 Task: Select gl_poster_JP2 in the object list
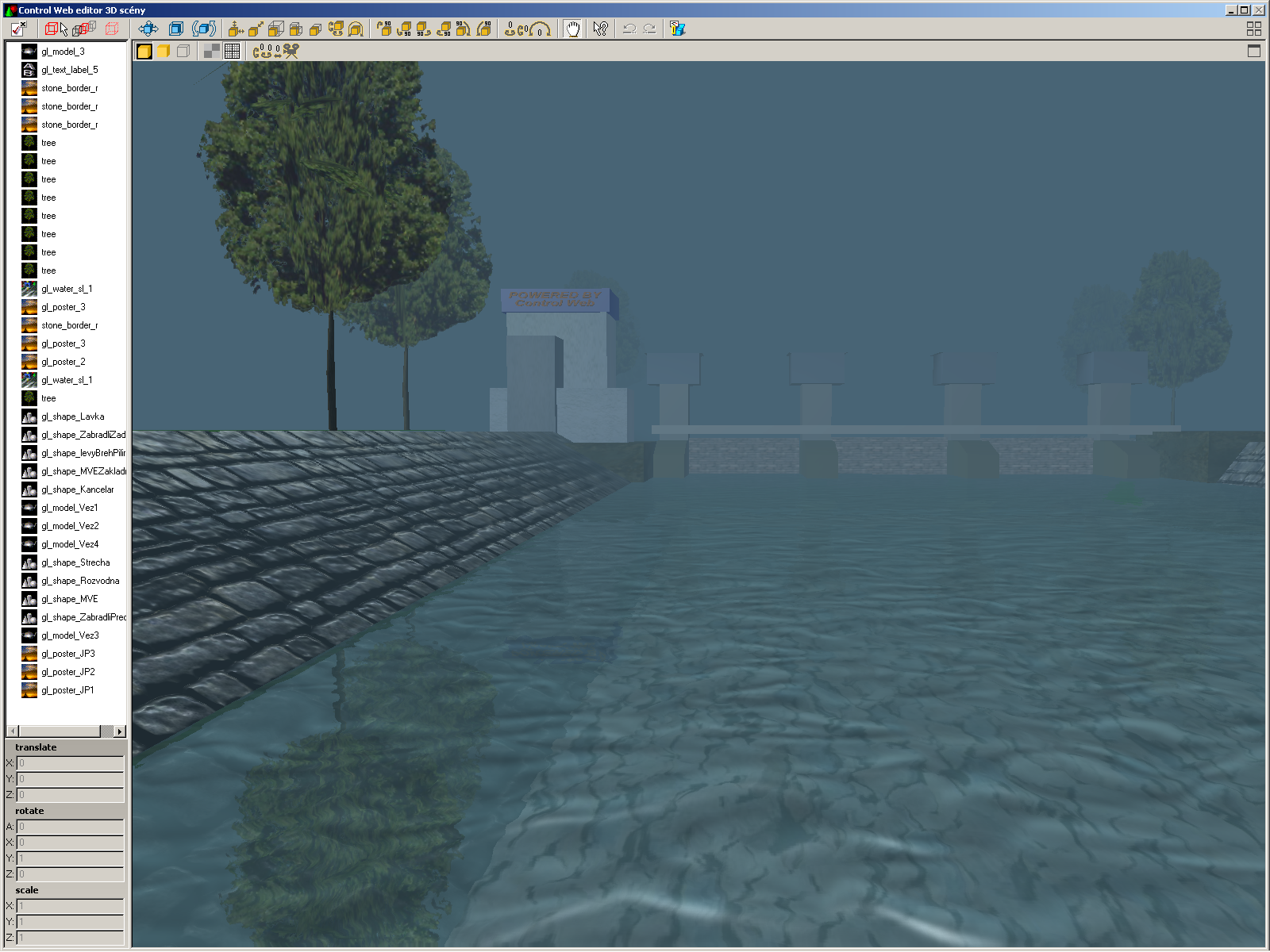click(68, 672)
